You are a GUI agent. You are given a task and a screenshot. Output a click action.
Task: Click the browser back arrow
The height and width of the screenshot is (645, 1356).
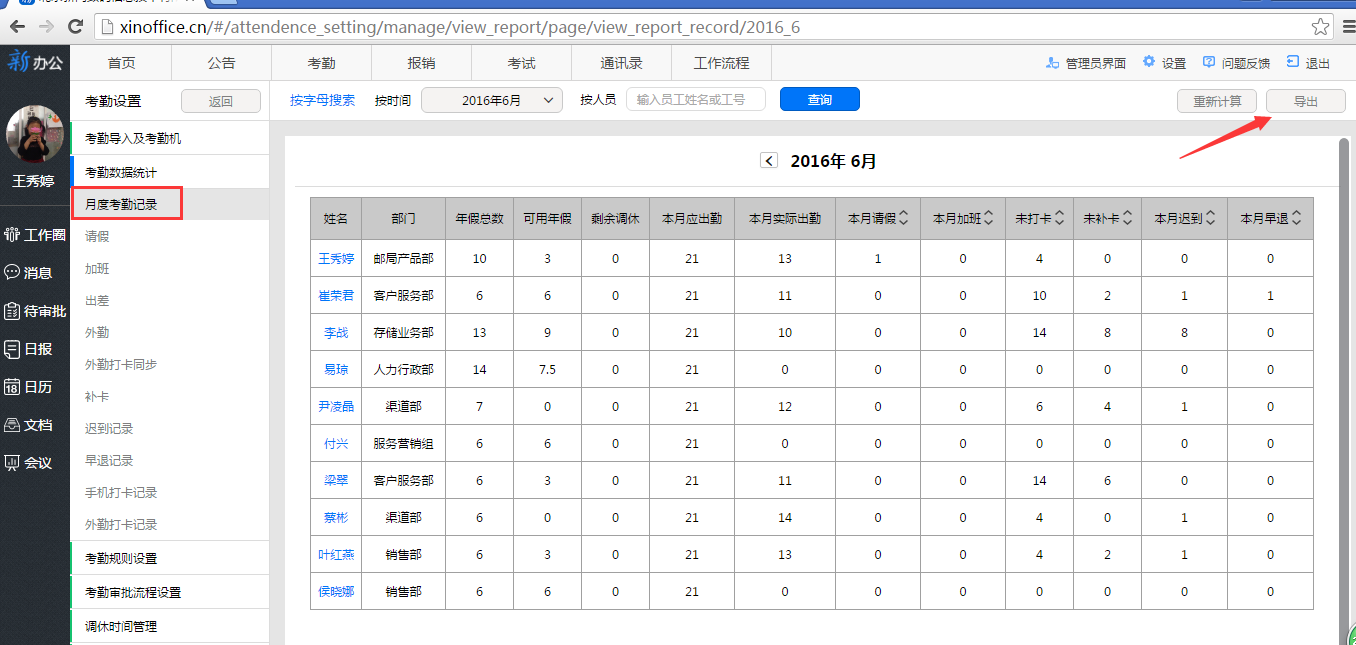pyautogui.click(x=19, y=27)
